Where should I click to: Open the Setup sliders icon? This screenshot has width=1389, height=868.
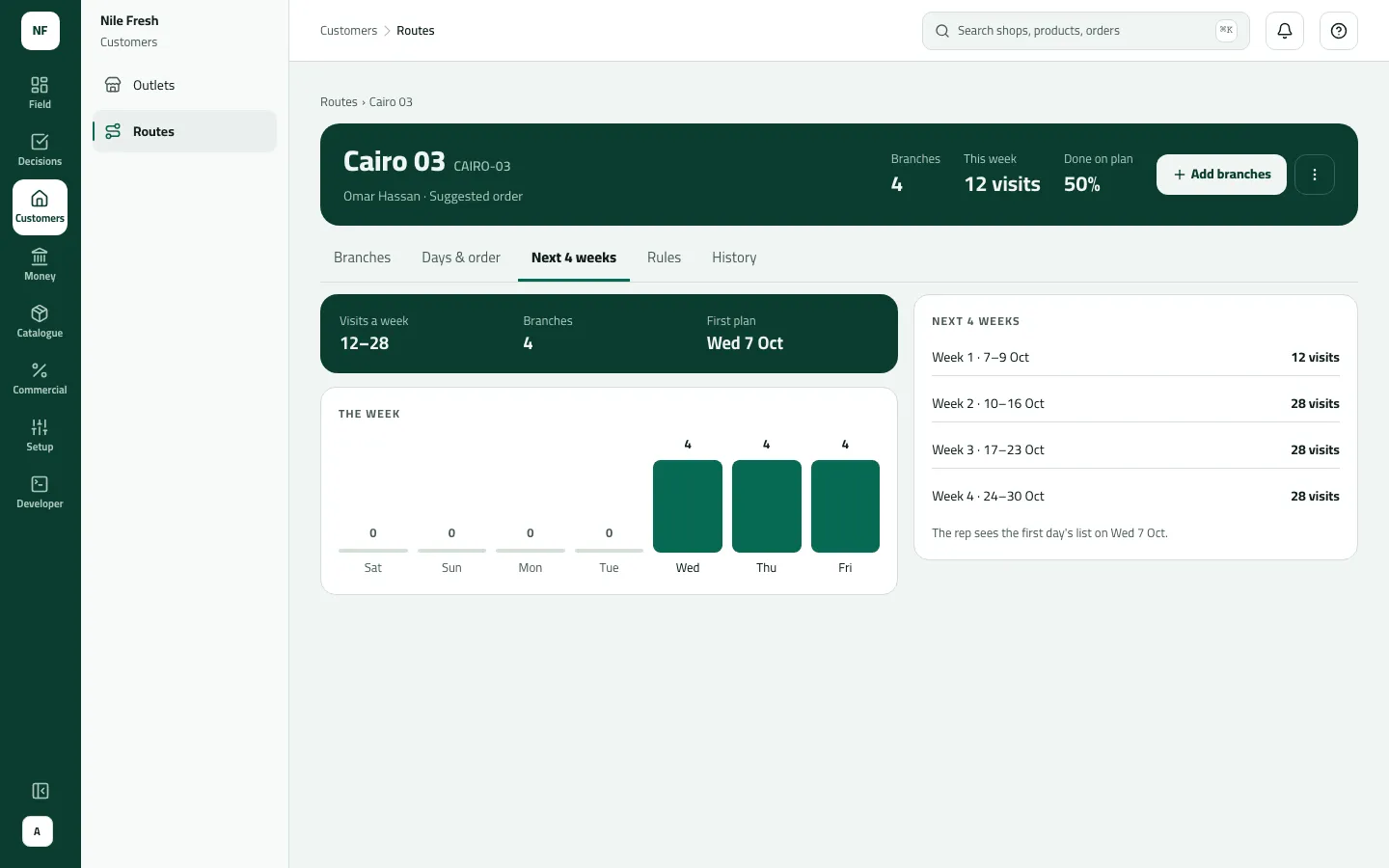coord(40,427)
